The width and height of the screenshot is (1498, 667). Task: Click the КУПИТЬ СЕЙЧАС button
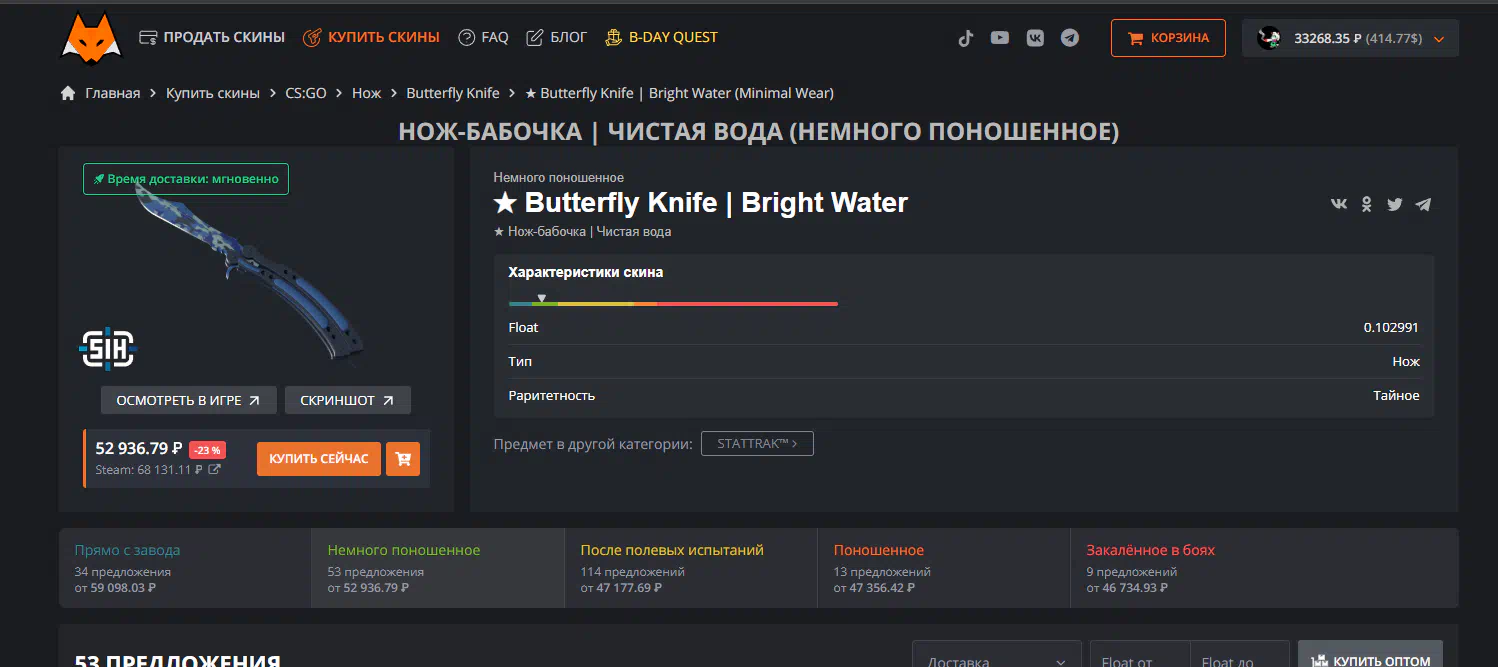[318, 459]
